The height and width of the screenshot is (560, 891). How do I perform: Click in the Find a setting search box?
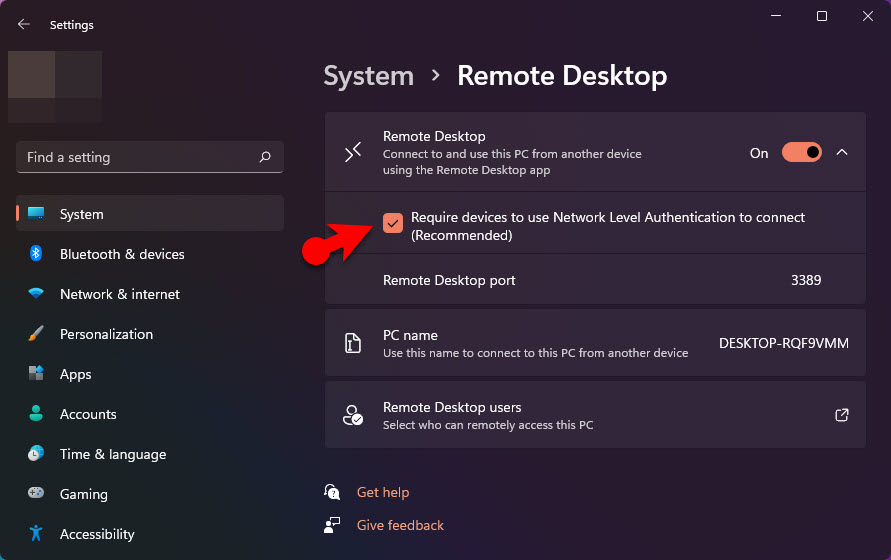(150, 157)
